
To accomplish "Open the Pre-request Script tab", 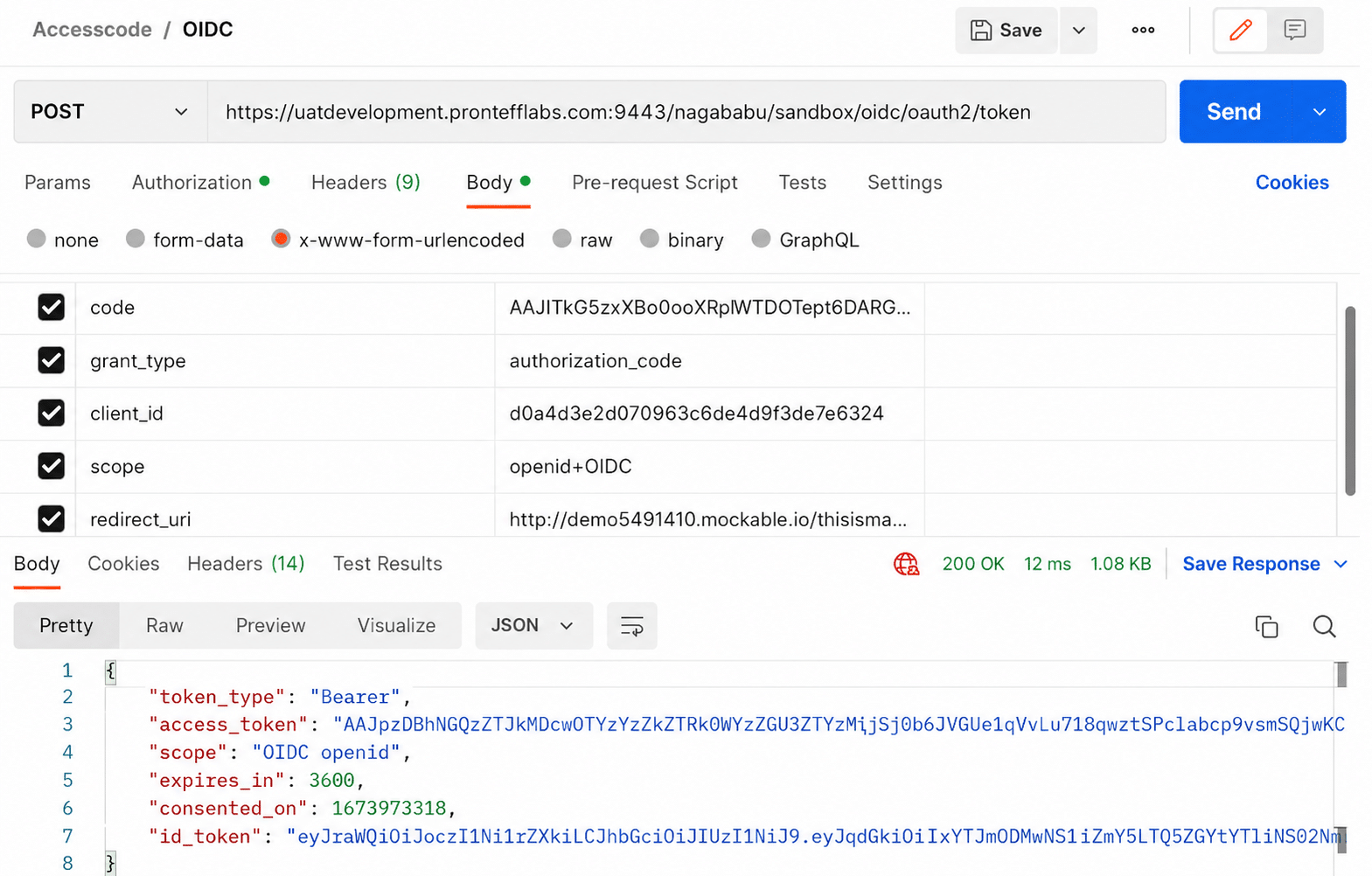I will (x=655, y=183).
